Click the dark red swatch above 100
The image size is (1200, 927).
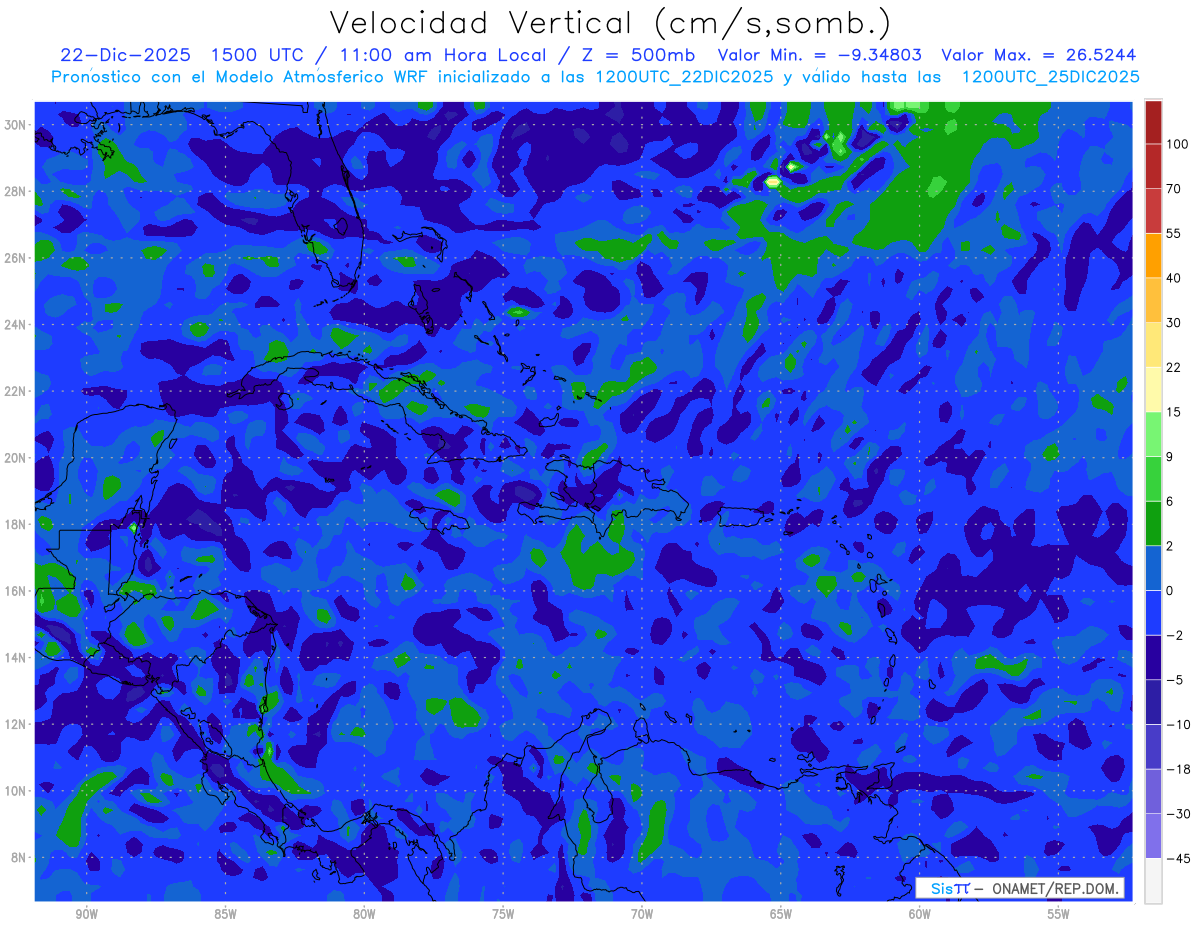pyautogui.click(x=1153, y=122)
